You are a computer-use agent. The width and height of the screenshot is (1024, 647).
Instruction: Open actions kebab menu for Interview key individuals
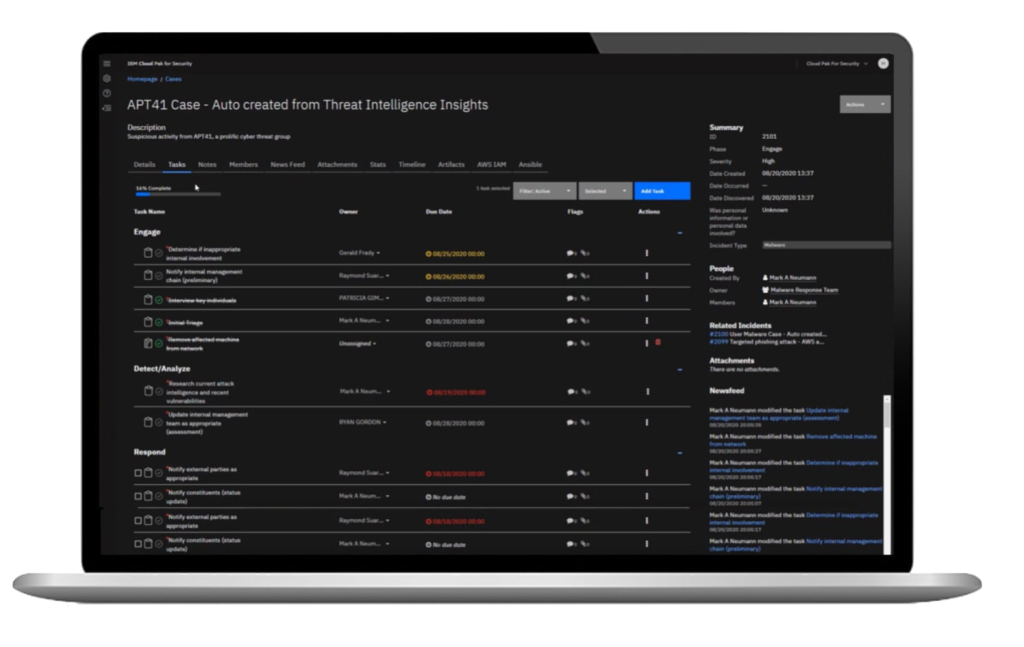point(647,298)
